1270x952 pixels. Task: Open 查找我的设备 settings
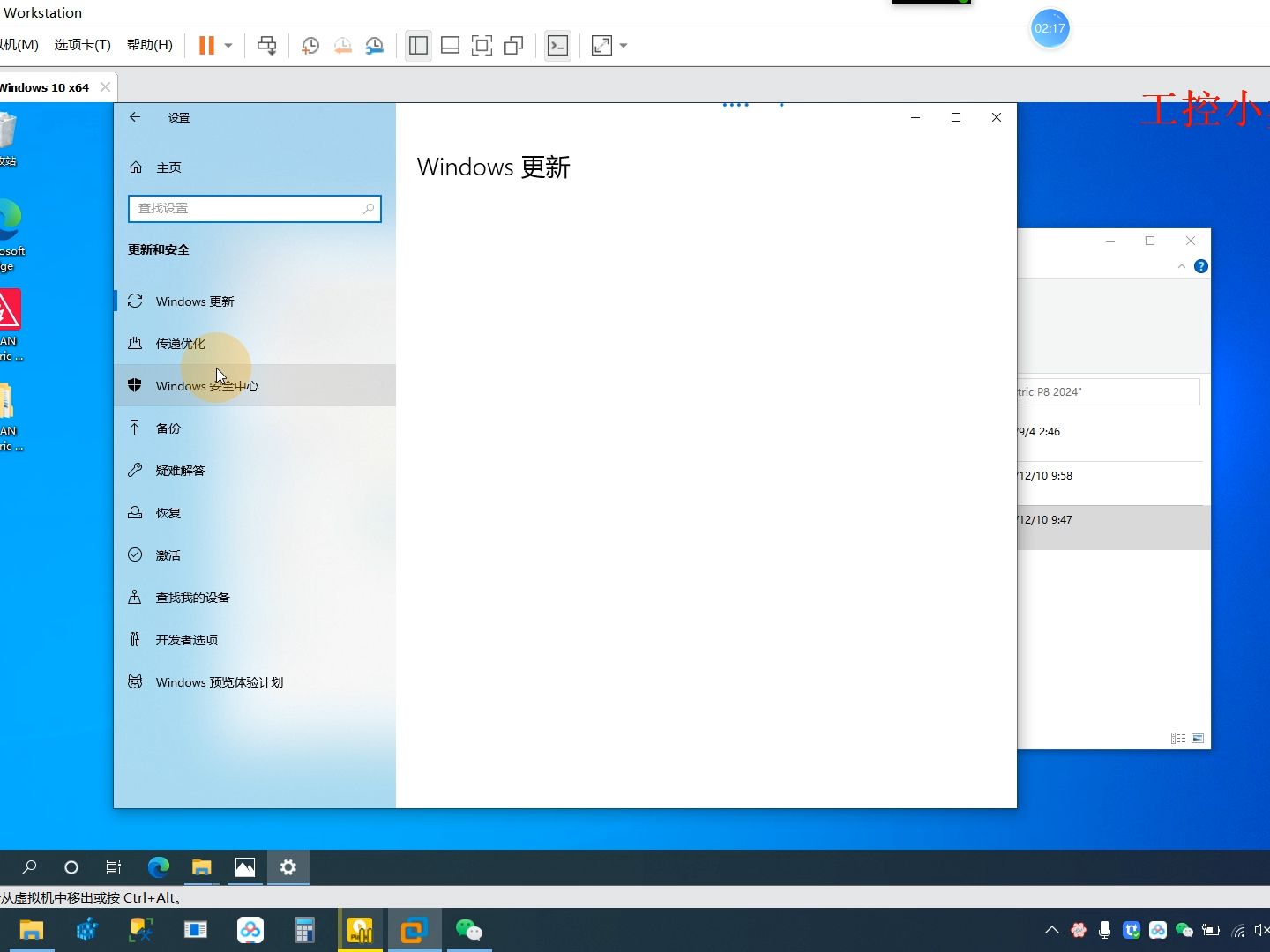[254, 598]
